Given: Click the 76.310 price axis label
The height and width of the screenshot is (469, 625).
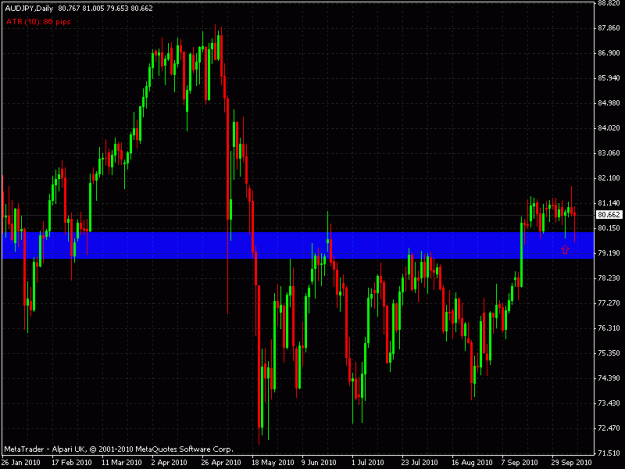Looking at the screenshot, I should tap(609, 328).
